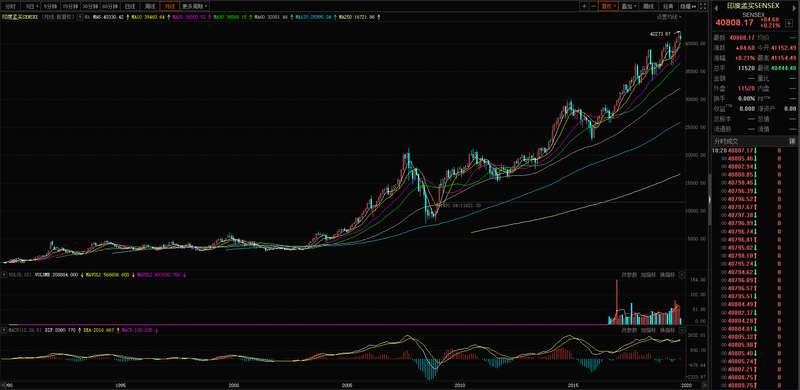This screenshot has width=800, height=390.
Task: Click the MA10 yellow indicator label
Action: 148,17
